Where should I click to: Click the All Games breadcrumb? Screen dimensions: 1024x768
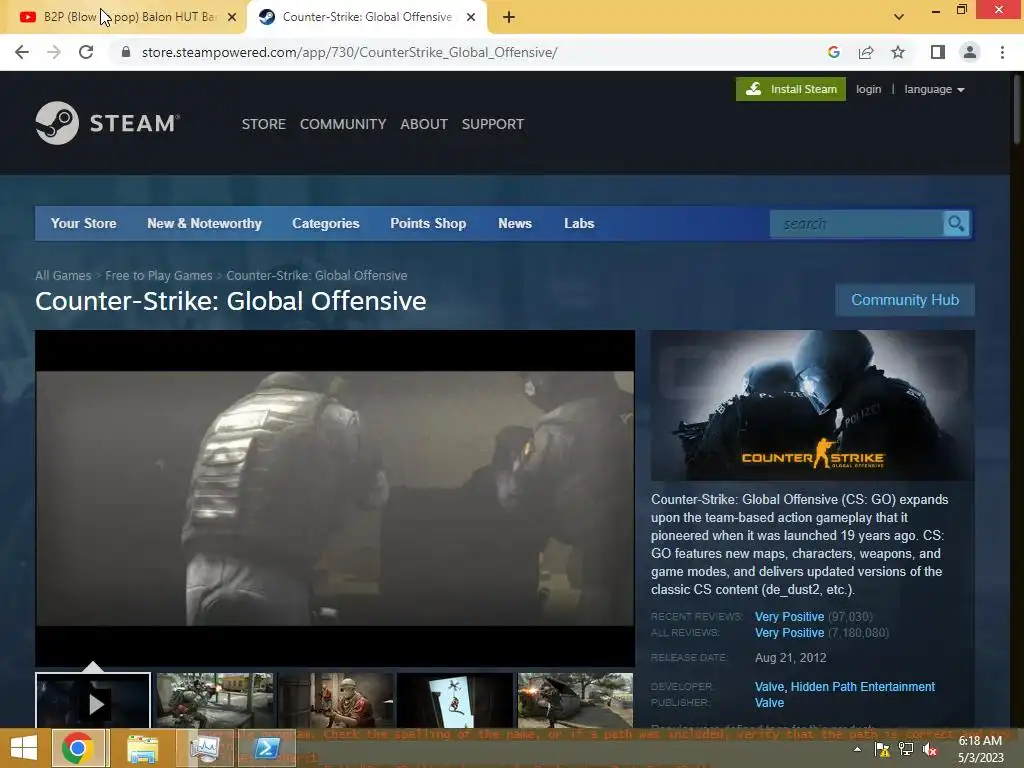tap(63, 276)
